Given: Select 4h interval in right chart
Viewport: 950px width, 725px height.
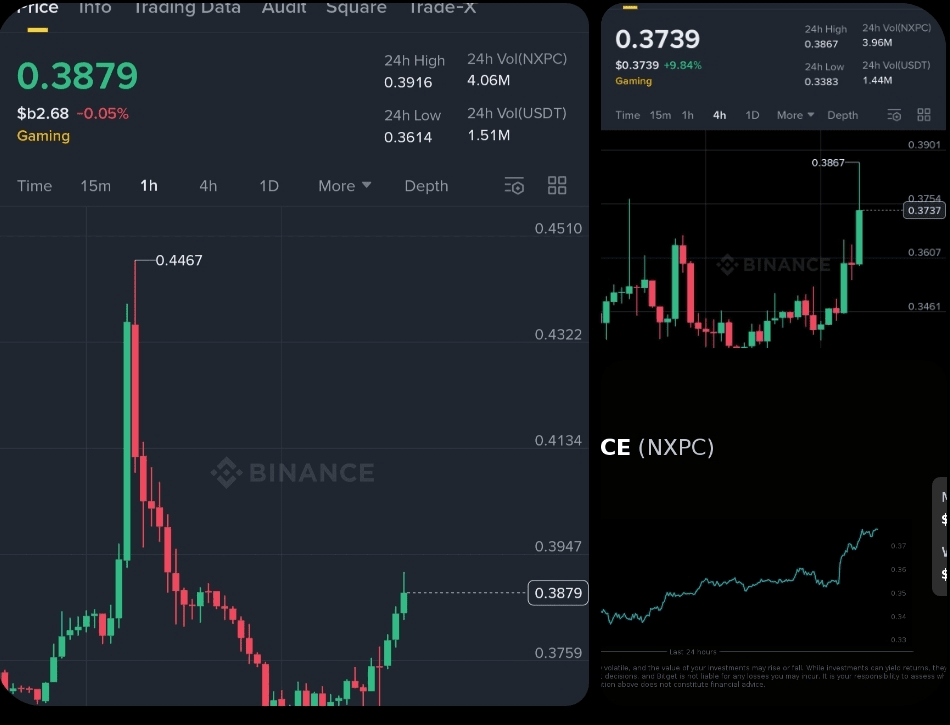Looking at the screenshot, I should 719,115.
